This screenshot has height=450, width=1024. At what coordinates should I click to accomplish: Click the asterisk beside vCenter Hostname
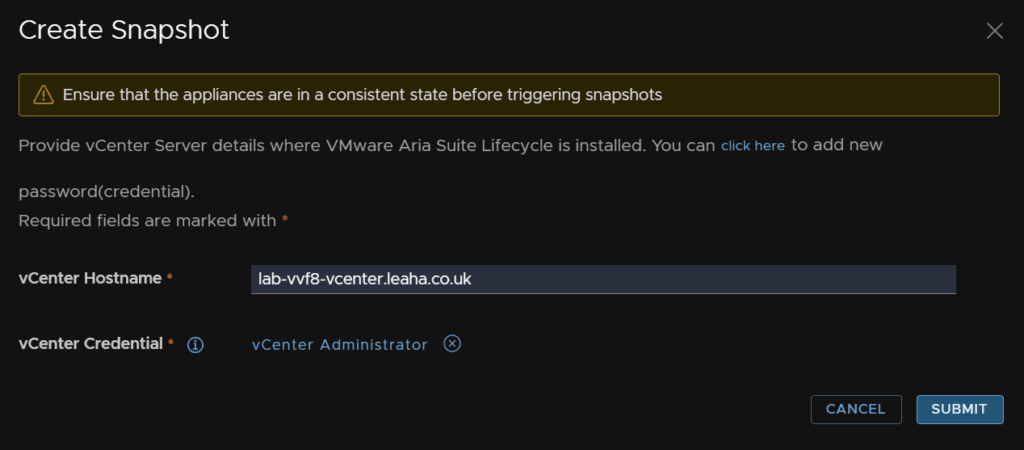coord(170,278)
